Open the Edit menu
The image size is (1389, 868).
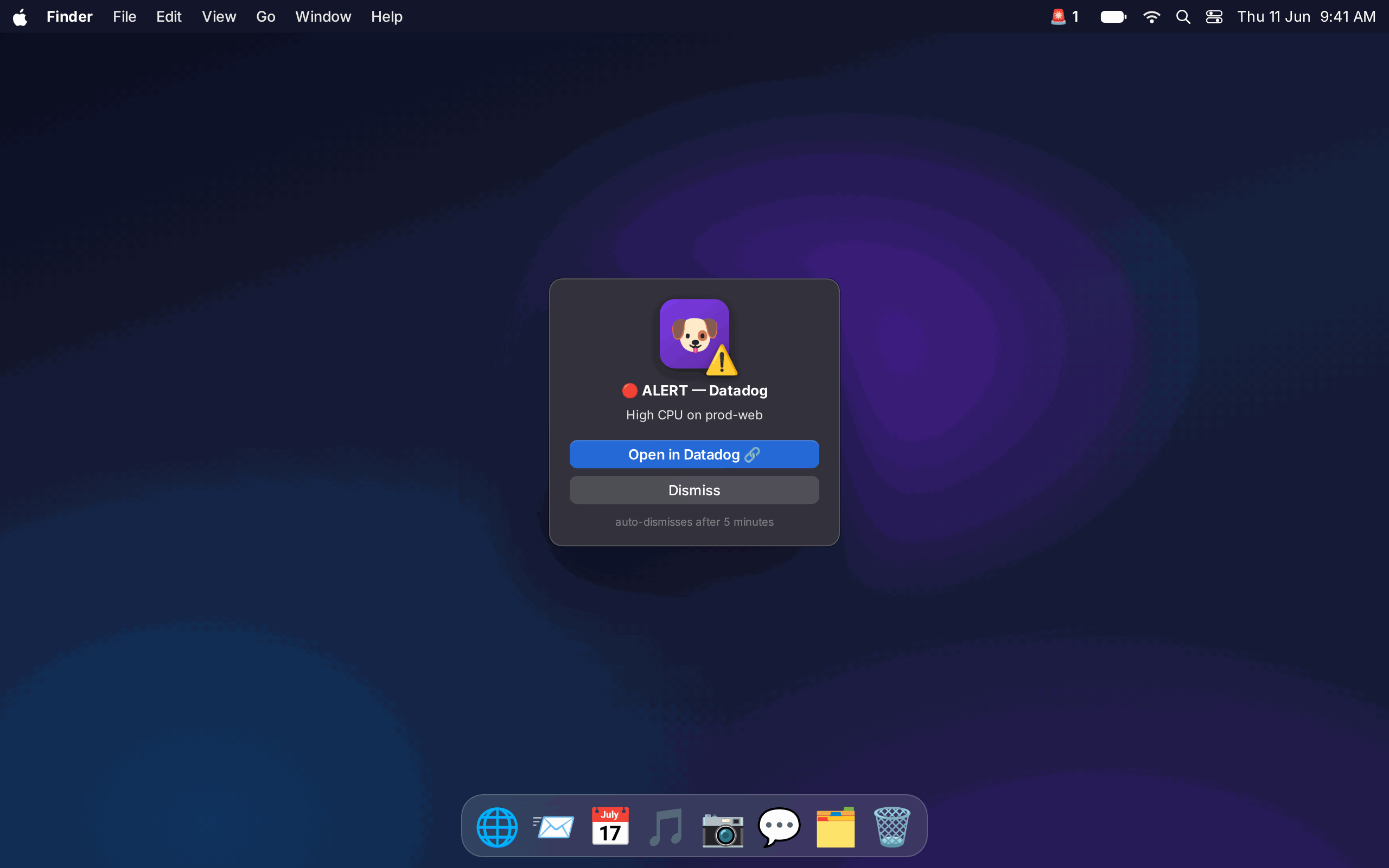pyautogui.click(x=169, y=17)
